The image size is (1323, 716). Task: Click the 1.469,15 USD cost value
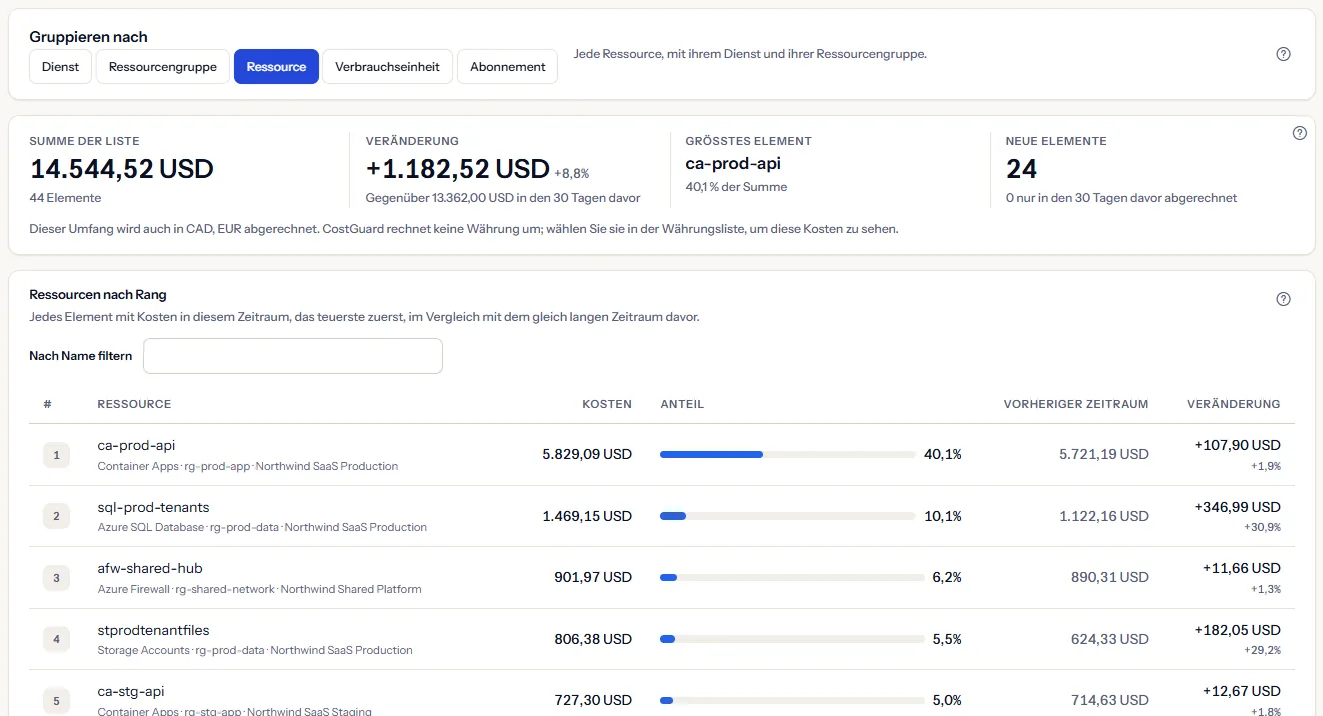coord(587,516)
